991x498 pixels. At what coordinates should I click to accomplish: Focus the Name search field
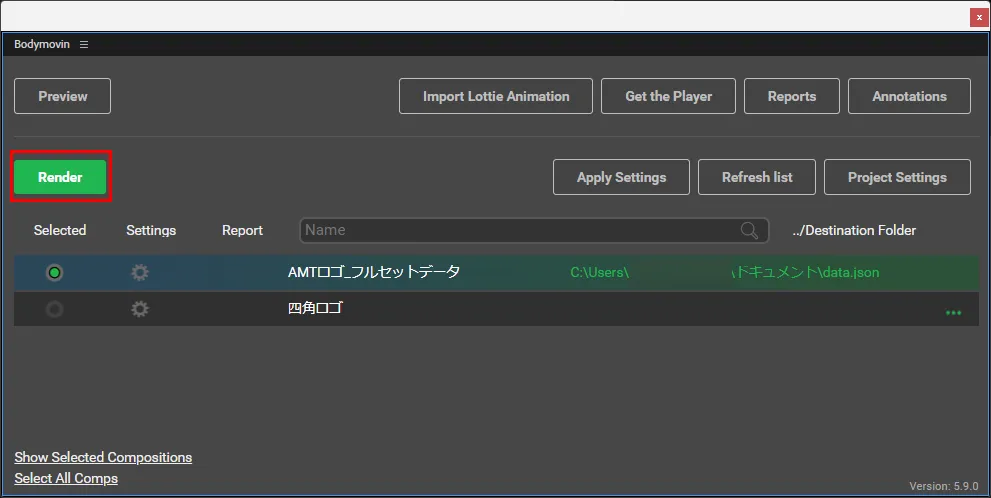520,231
